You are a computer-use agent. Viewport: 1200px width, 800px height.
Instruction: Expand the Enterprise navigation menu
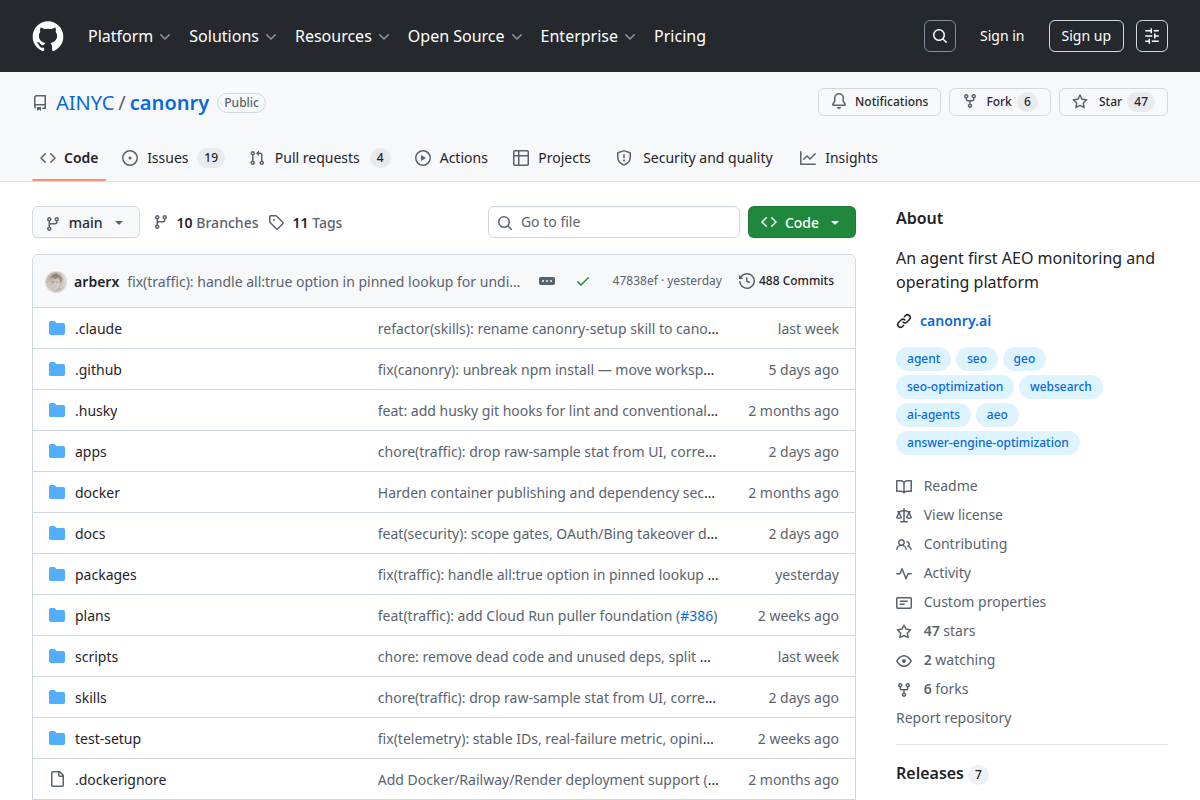(588, 36)
